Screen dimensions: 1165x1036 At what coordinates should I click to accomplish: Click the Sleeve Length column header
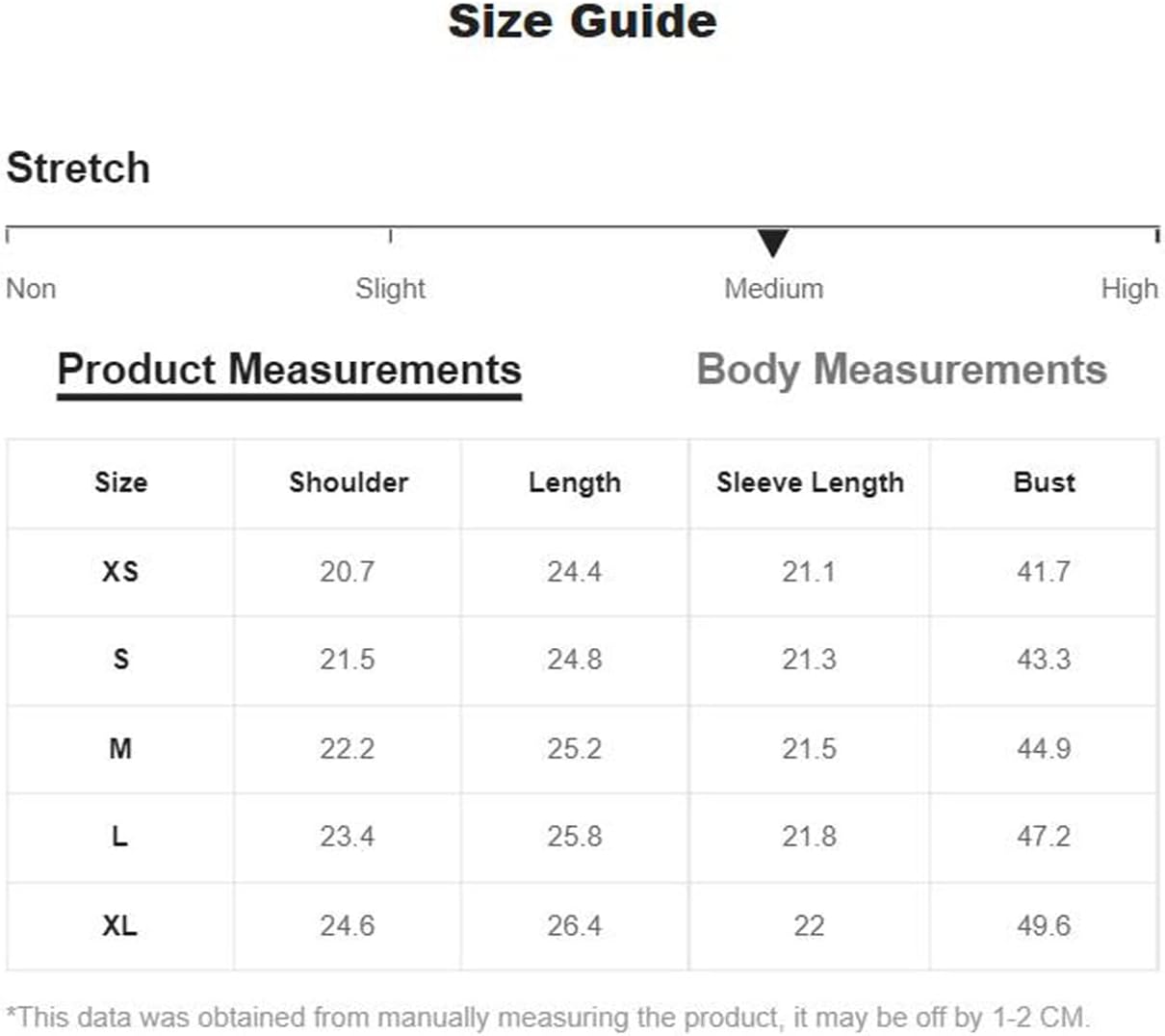coord(810,483)
